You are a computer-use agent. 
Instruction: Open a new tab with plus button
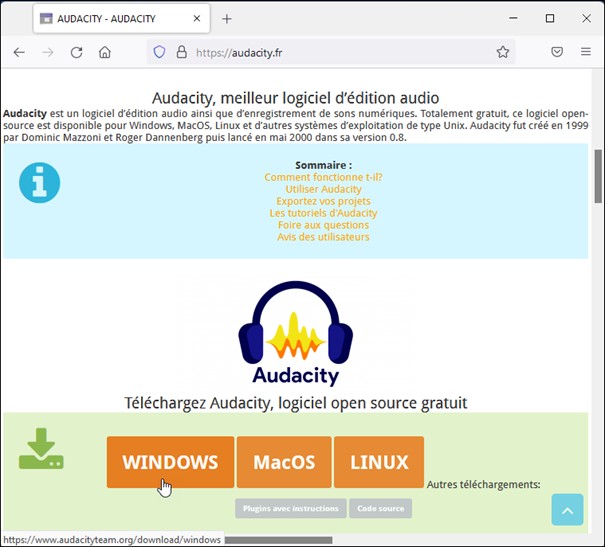(x=227, y=19)
